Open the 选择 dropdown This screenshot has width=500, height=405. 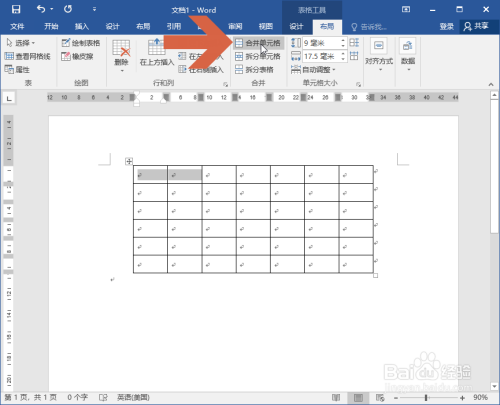[21, 43]
